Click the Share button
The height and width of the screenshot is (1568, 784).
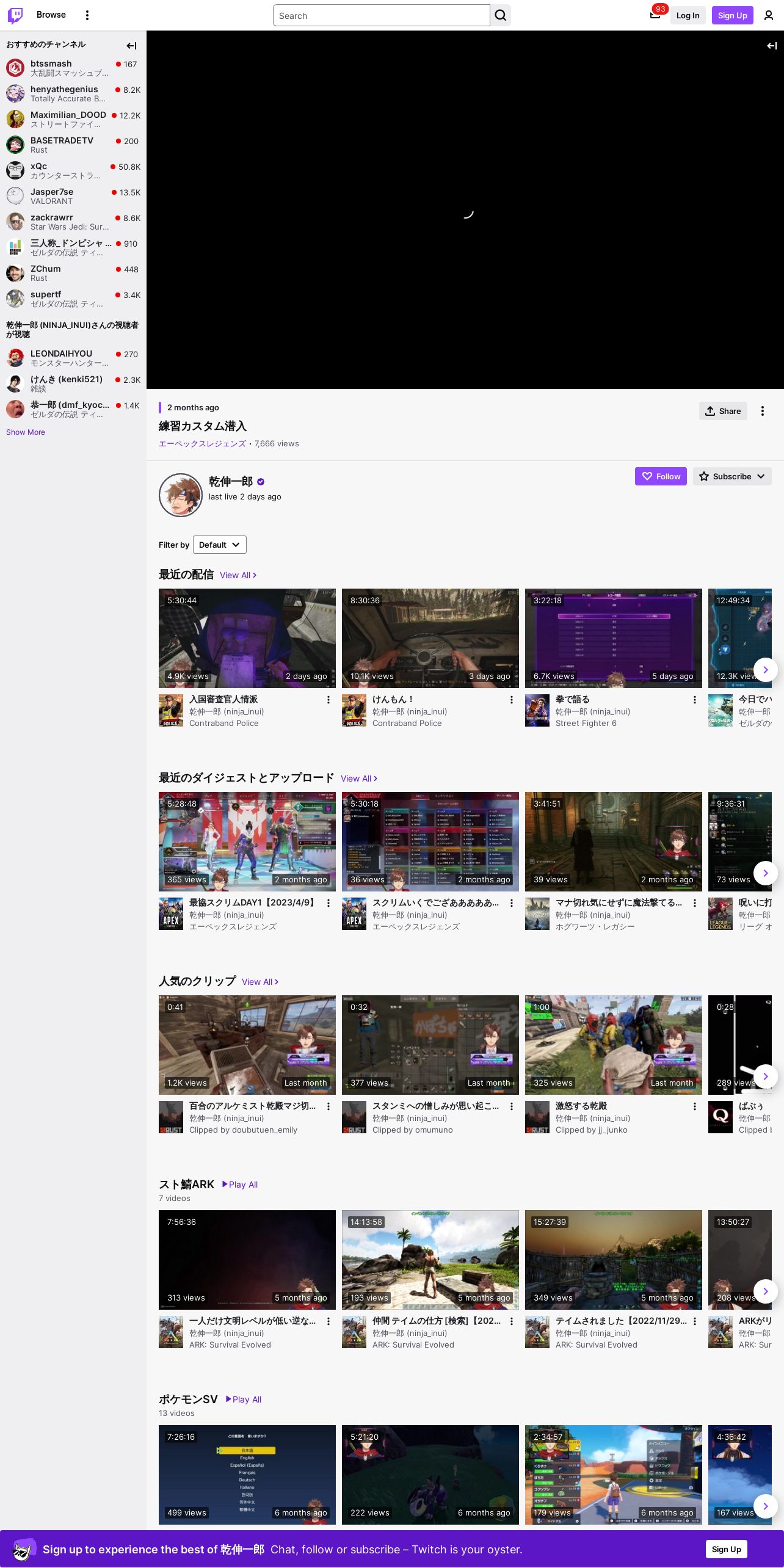click(723, 411)
